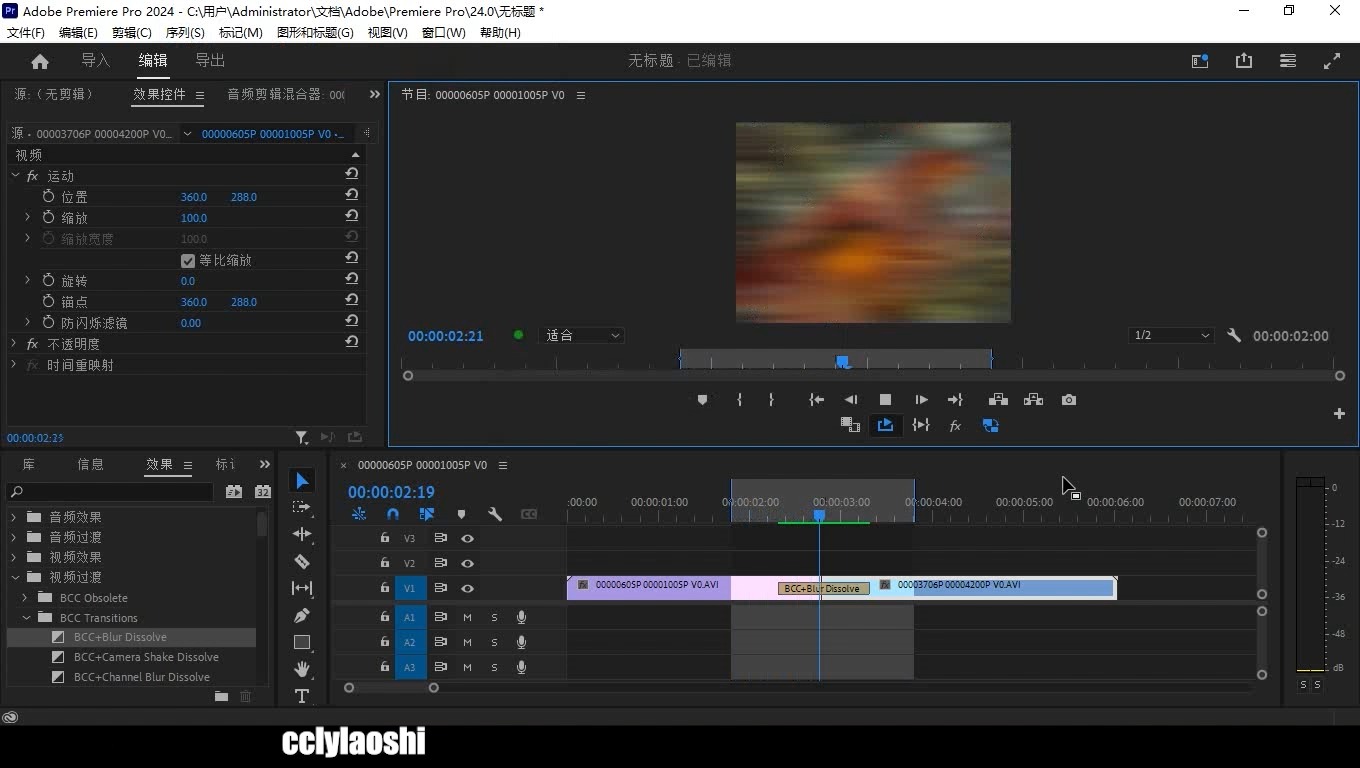Viewport: 1360px width, 768px height.
Task: Pick the Track Select Forward tool
Action: (302, 507)
